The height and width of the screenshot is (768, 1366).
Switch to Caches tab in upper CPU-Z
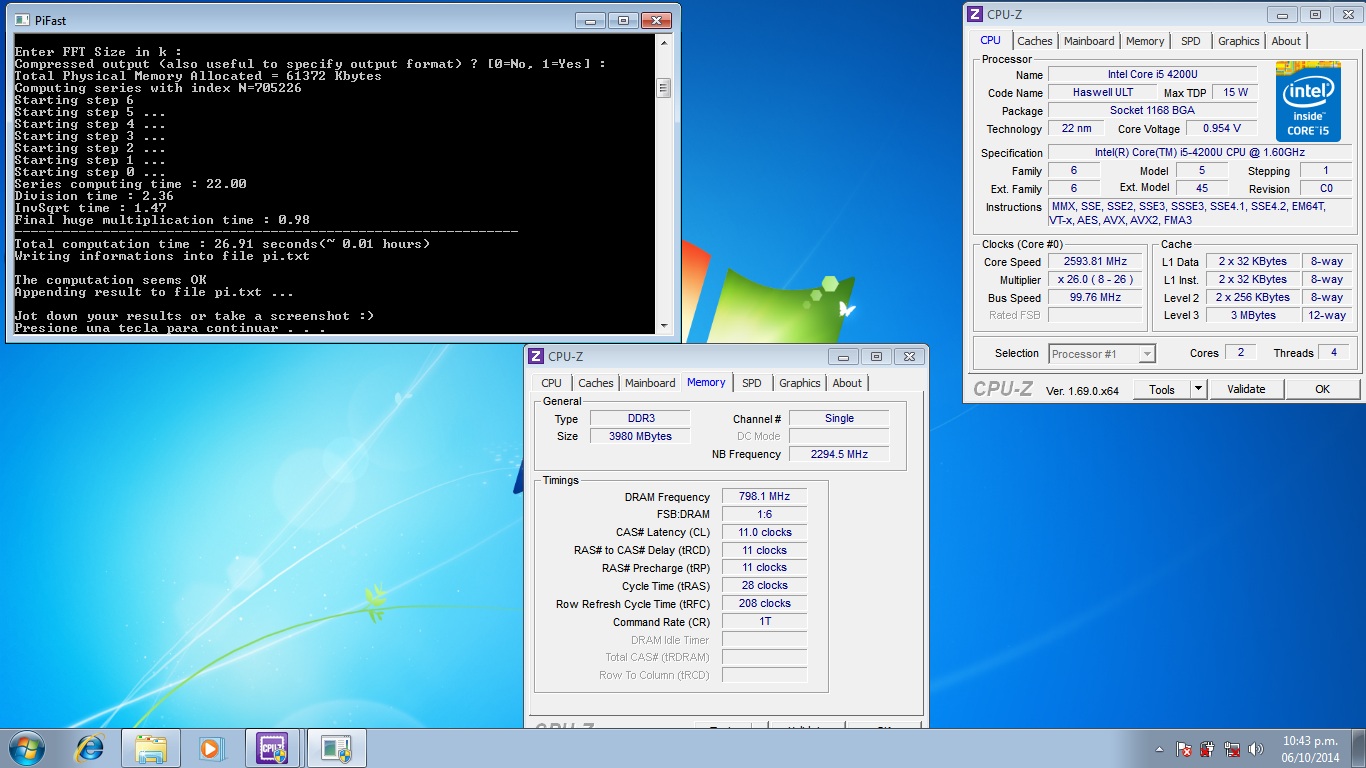tap(1034, 41)
